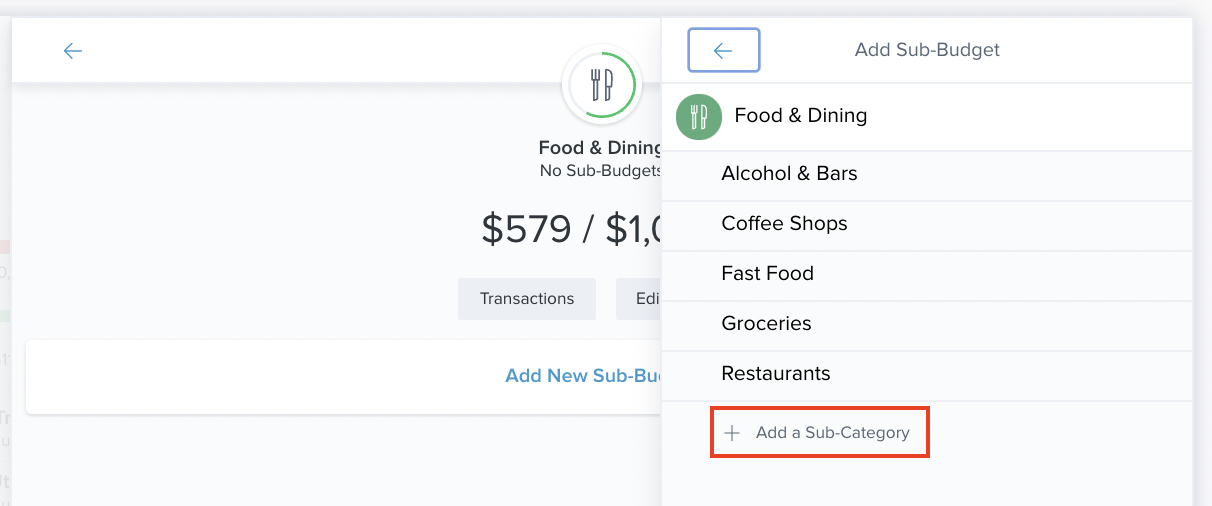This screenshot has width=1212, height=506.
Task: Click the Food & Dining heading below the circle
Action: click(x=600, y=148)
